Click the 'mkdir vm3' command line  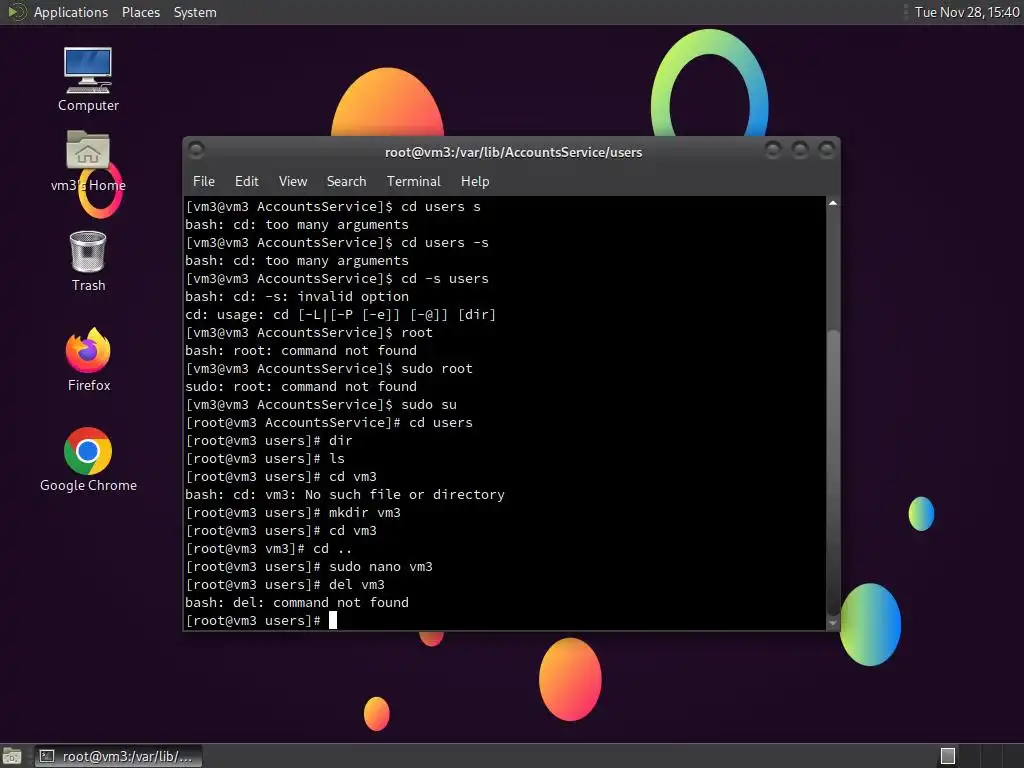tap(293, 513)
